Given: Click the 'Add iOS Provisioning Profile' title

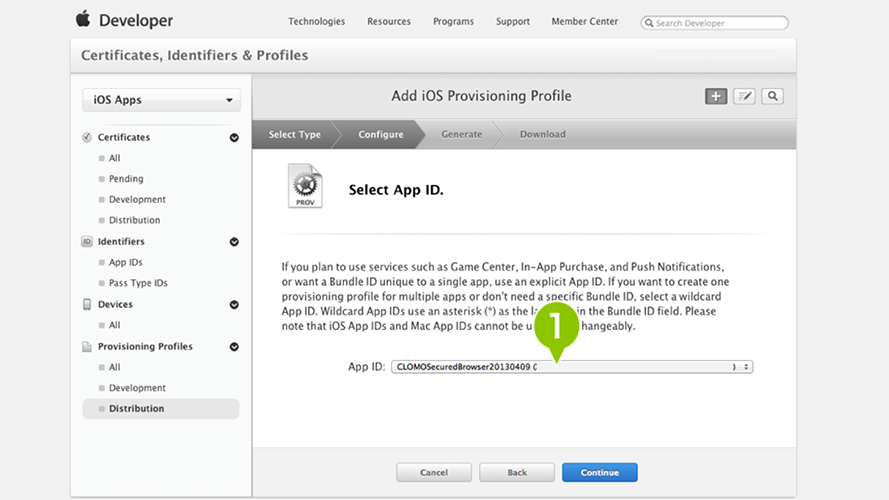Looking at the screenshot, I should 481,96.
